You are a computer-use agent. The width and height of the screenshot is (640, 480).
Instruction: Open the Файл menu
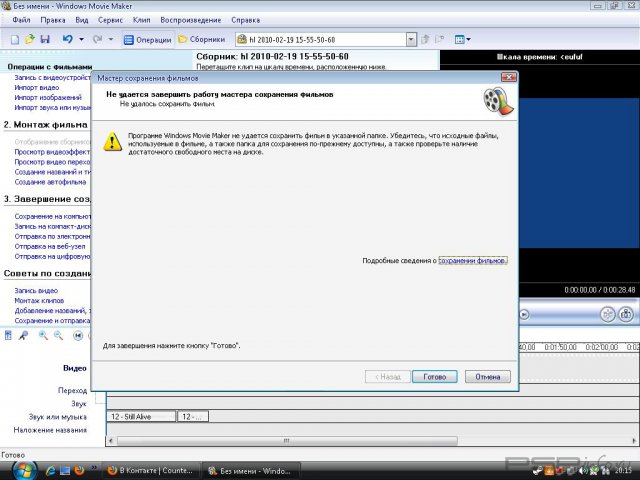click(21, 20)
